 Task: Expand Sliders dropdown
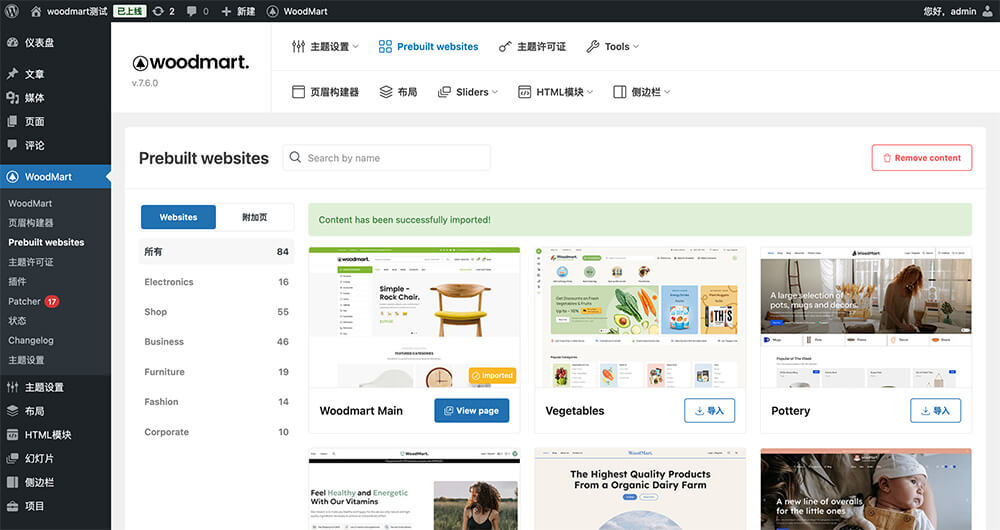point(467,92)
